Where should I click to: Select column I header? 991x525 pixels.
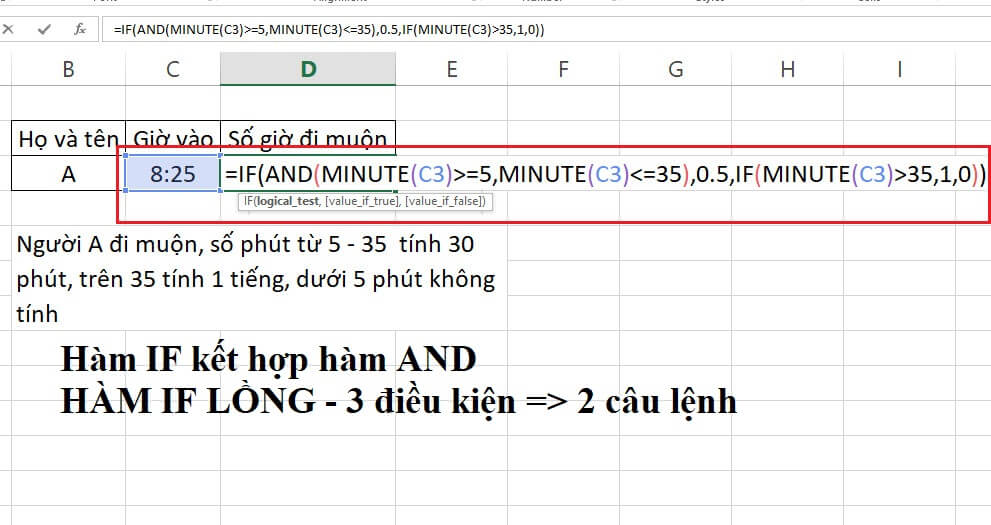tap(899, 69)
